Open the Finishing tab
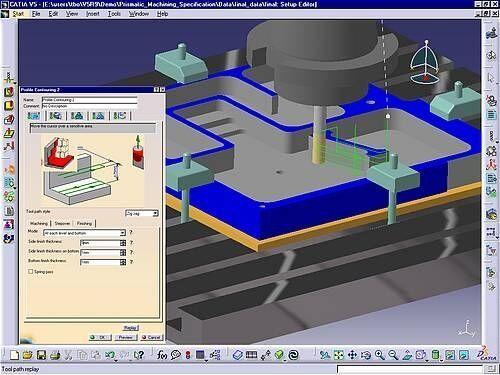The height and width of the screenshot is (375, 500). point(84,223)
